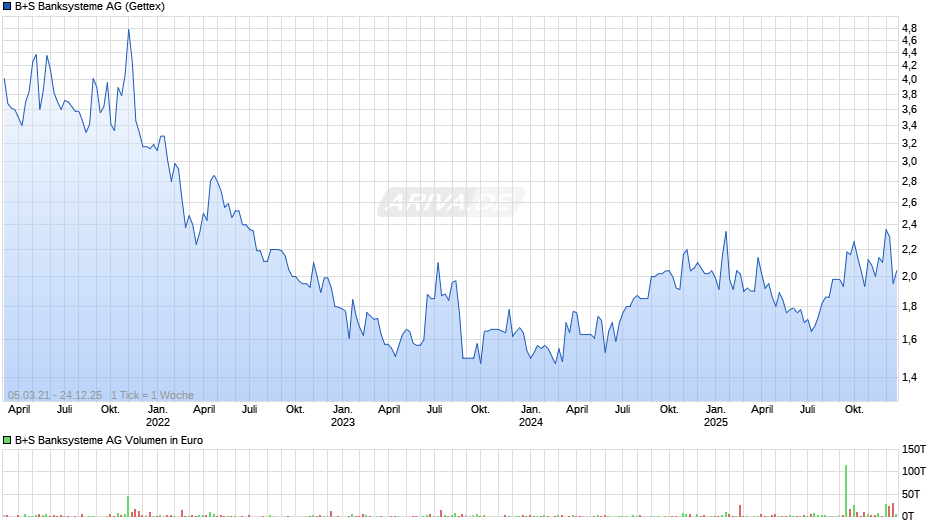Click the 150T volume axis label
The width and height of the screenshot is (940, 526).
pos(914,449)
